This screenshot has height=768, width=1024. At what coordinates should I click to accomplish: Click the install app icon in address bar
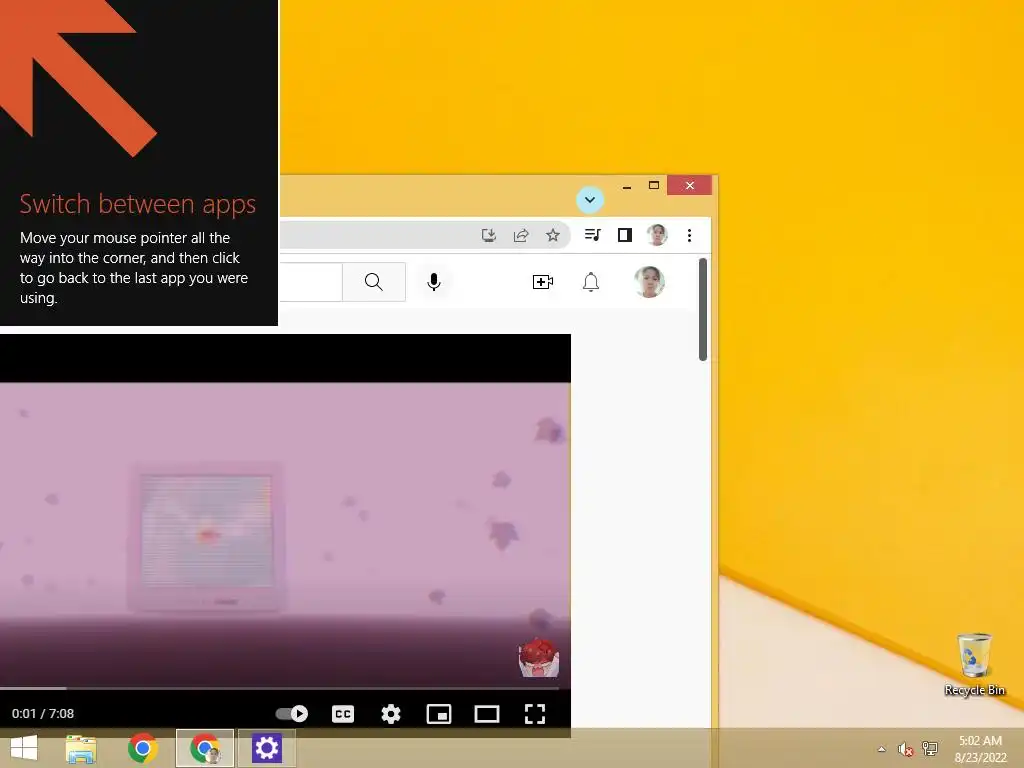tap(488, 235)
